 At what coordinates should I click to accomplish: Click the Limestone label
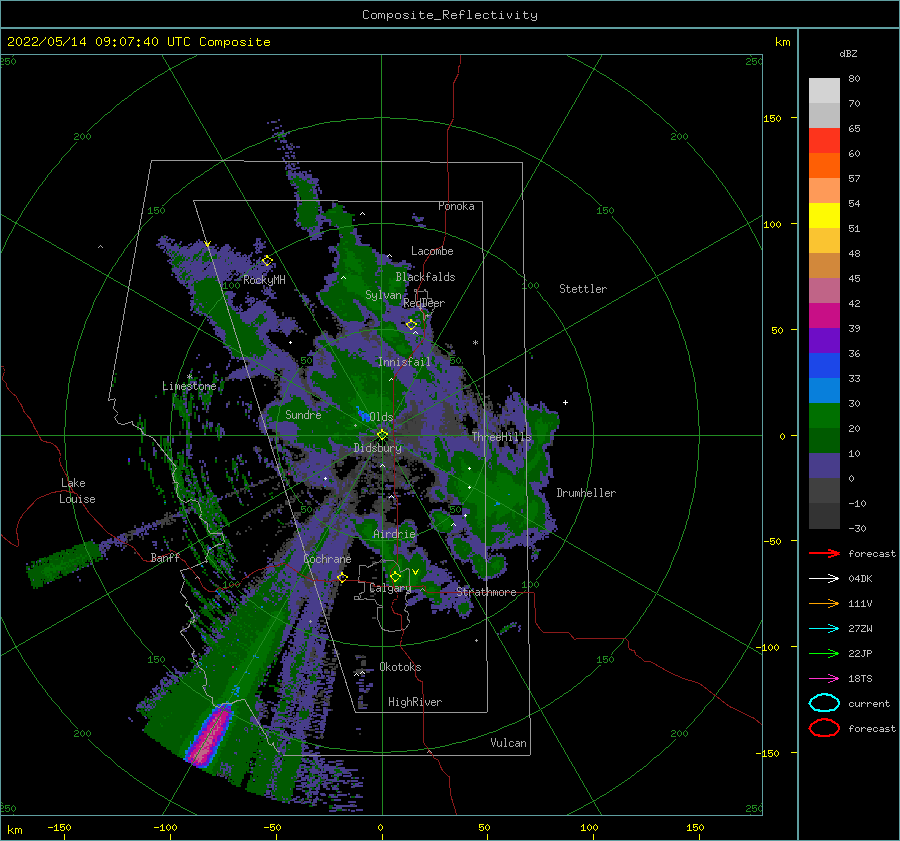click(x=189, y=386)
